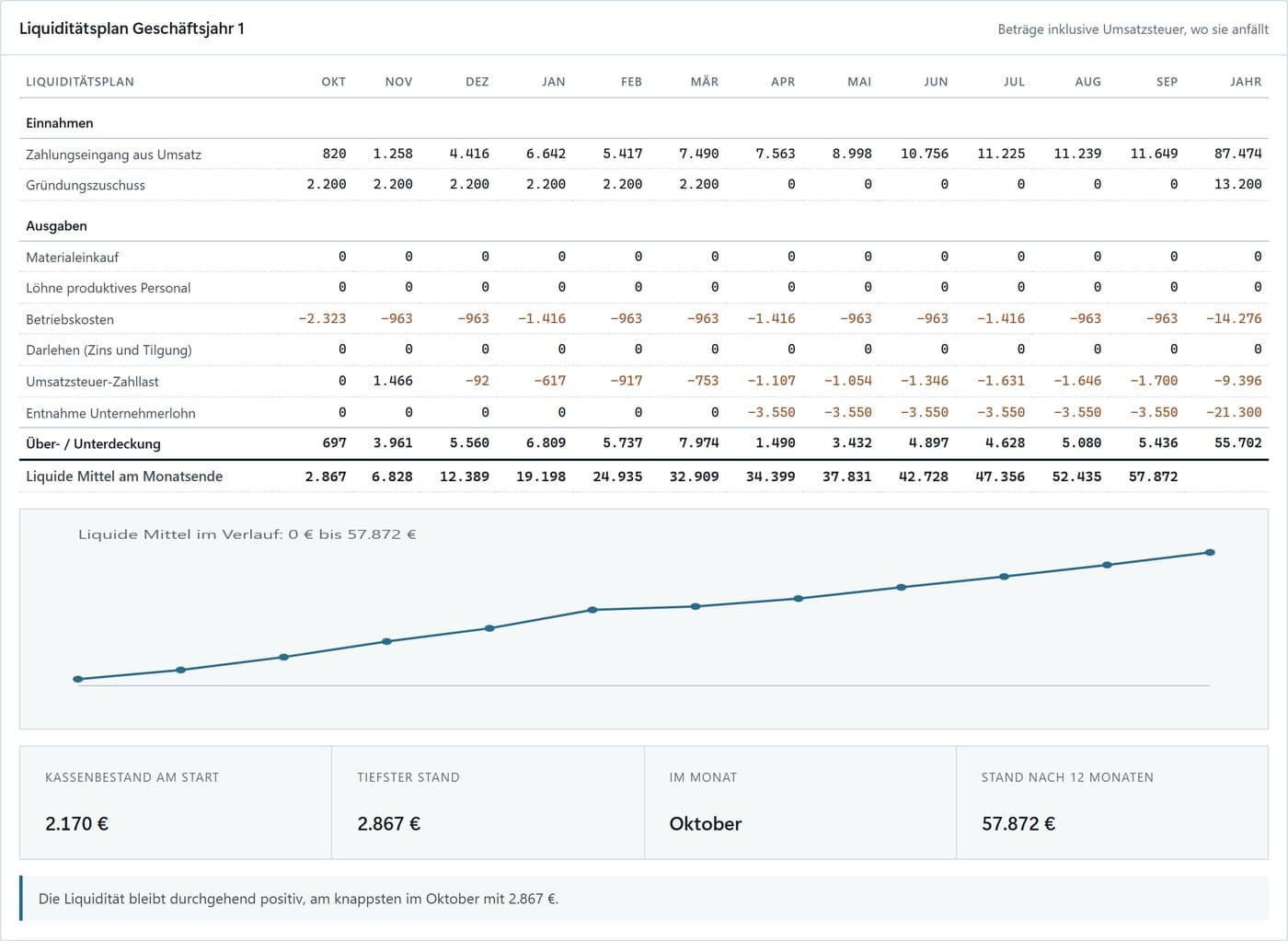
Task: Select the Tiefster Stand value 2.867 €
Action: pos(388,824)
